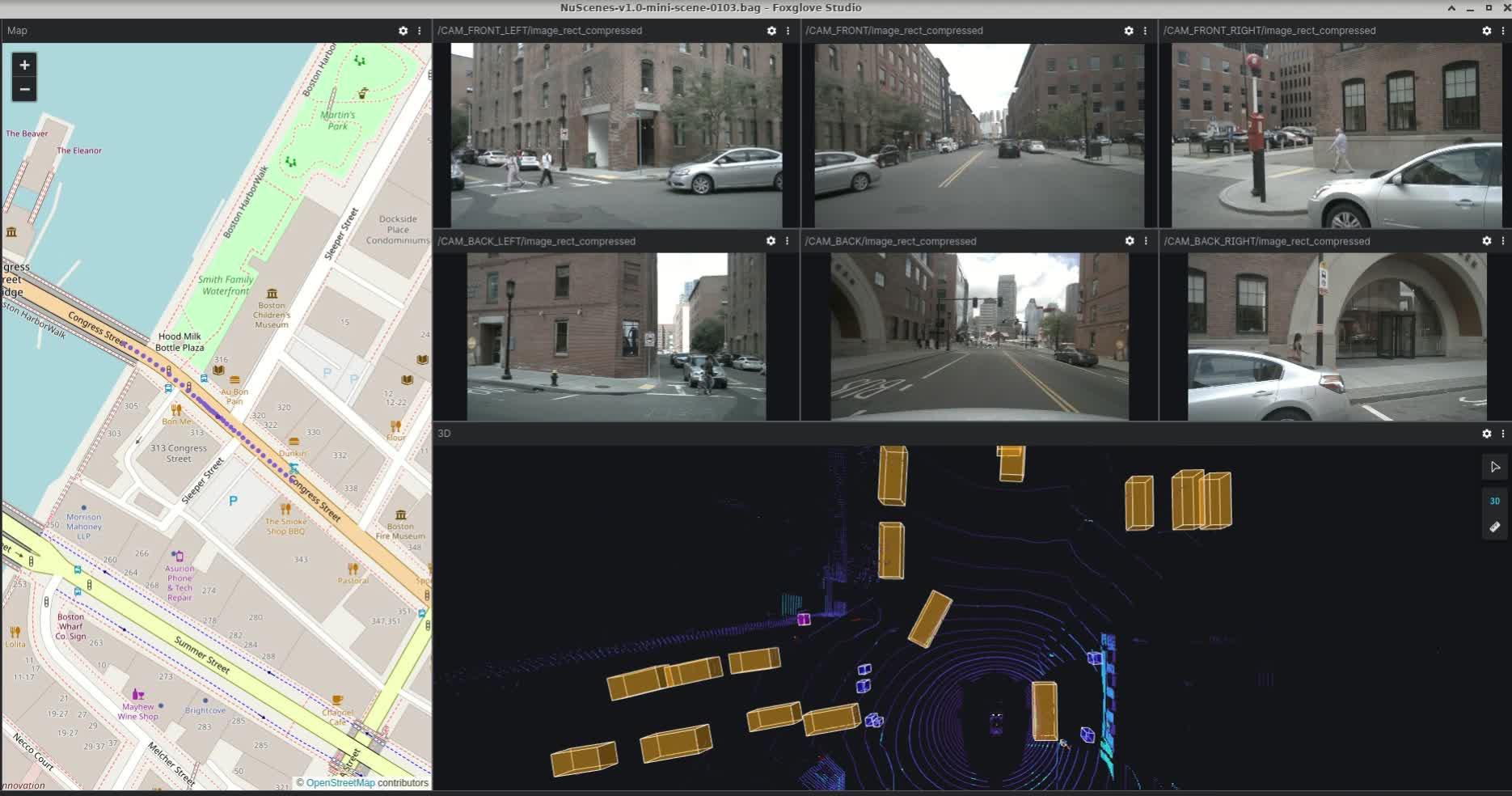Click the CAM_BACK_LEFT panel title
Screen dimensions: 1512x796
coord(535,241)
